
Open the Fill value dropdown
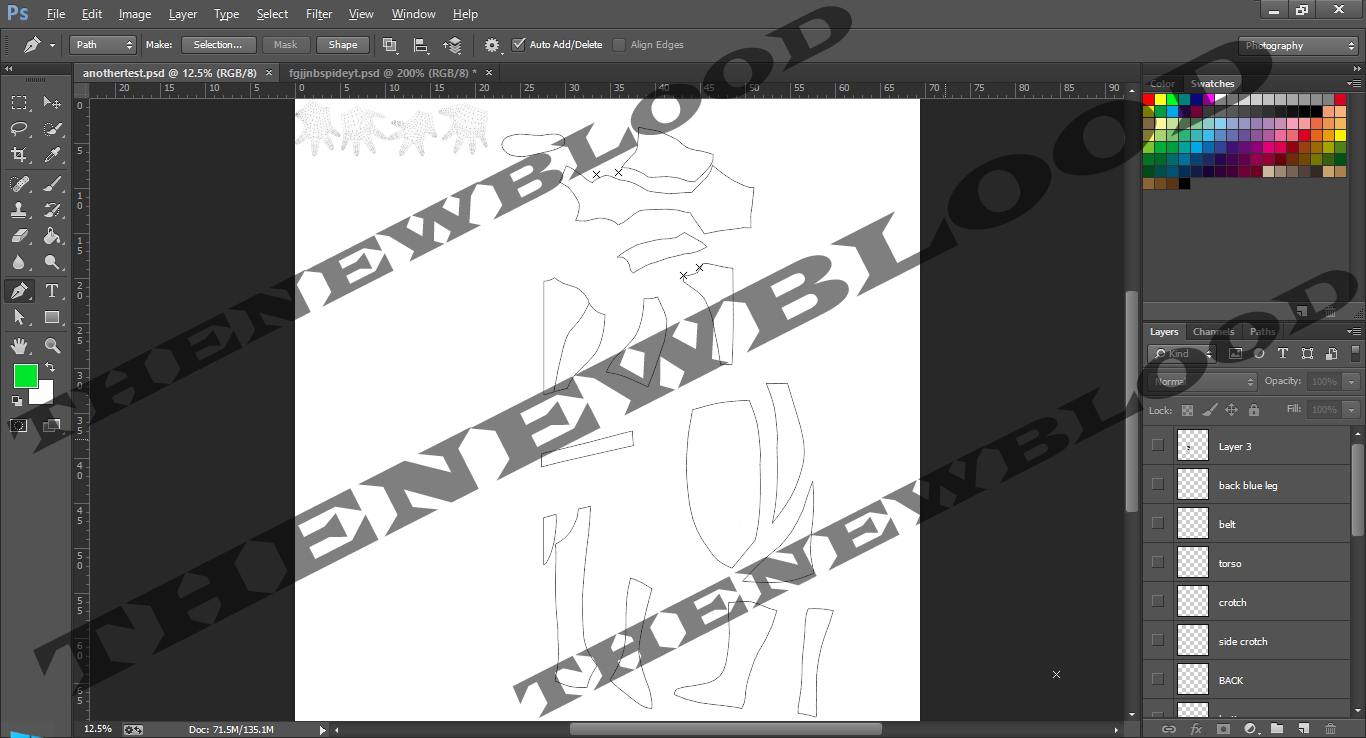point(1352,410)
